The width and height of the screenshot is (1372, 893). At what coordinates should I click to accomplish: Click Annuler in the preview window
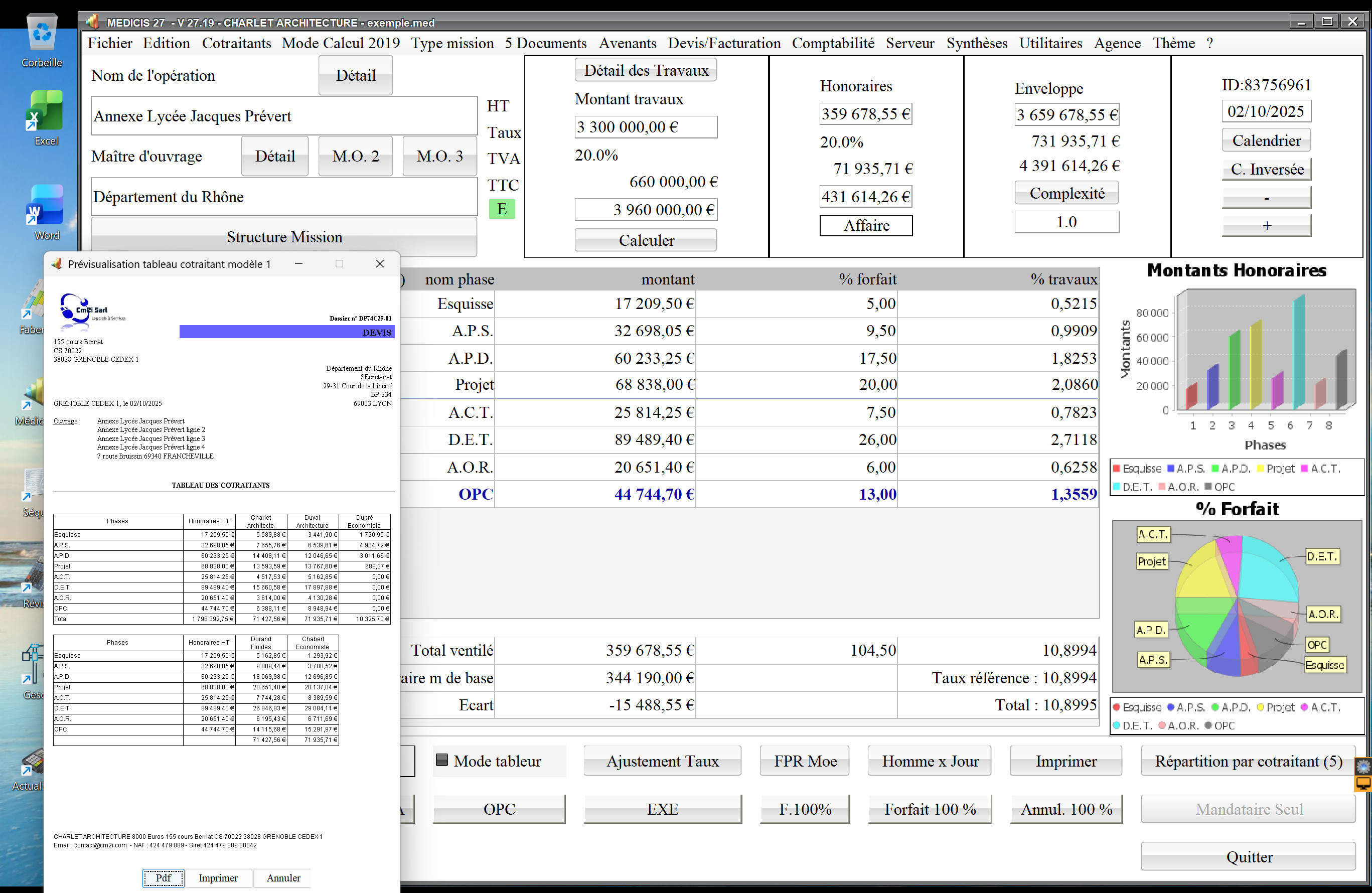(x=283, y=877)
